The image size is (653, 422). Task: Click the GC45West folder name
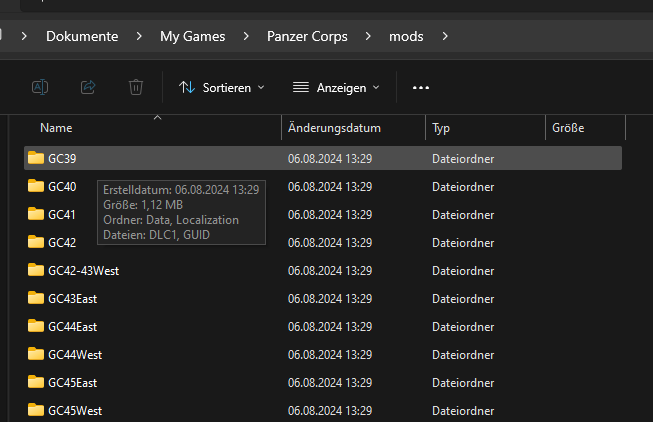tap(75, 411)
